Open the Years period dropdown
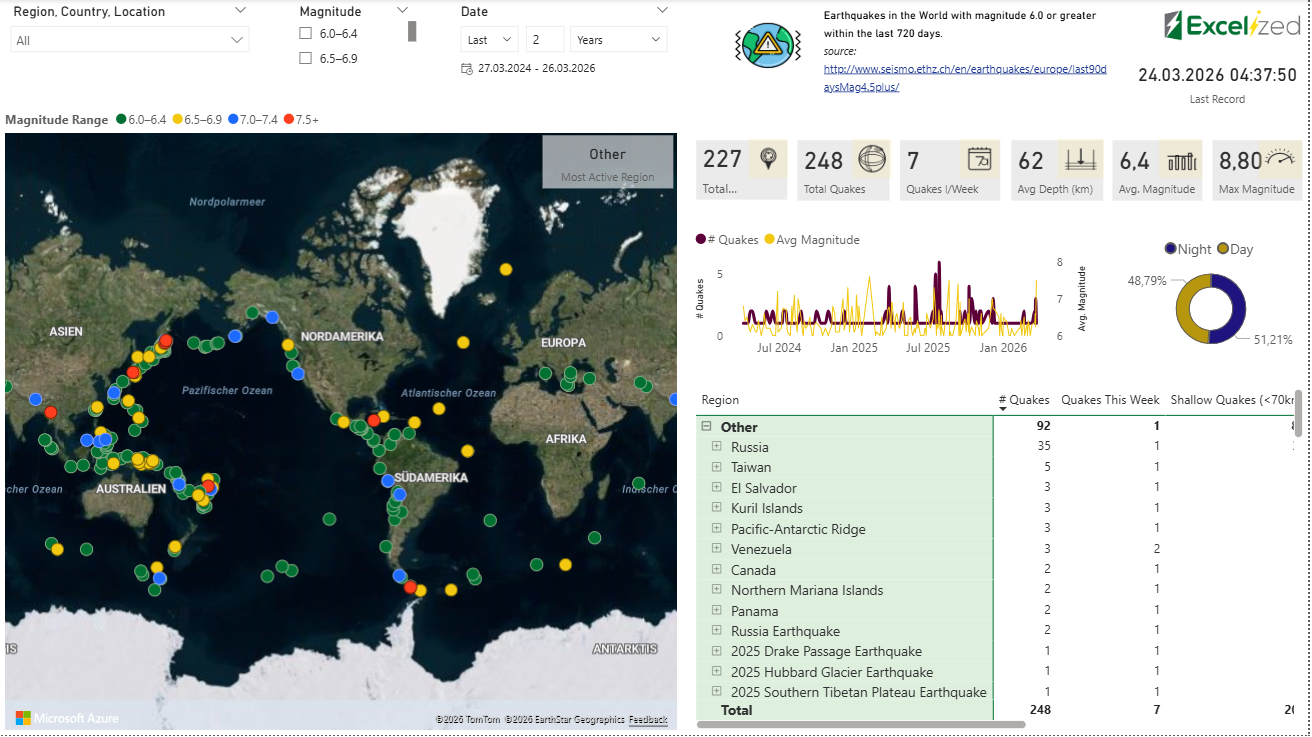The height and width of the screenshot is (737, 1312). 618,40
